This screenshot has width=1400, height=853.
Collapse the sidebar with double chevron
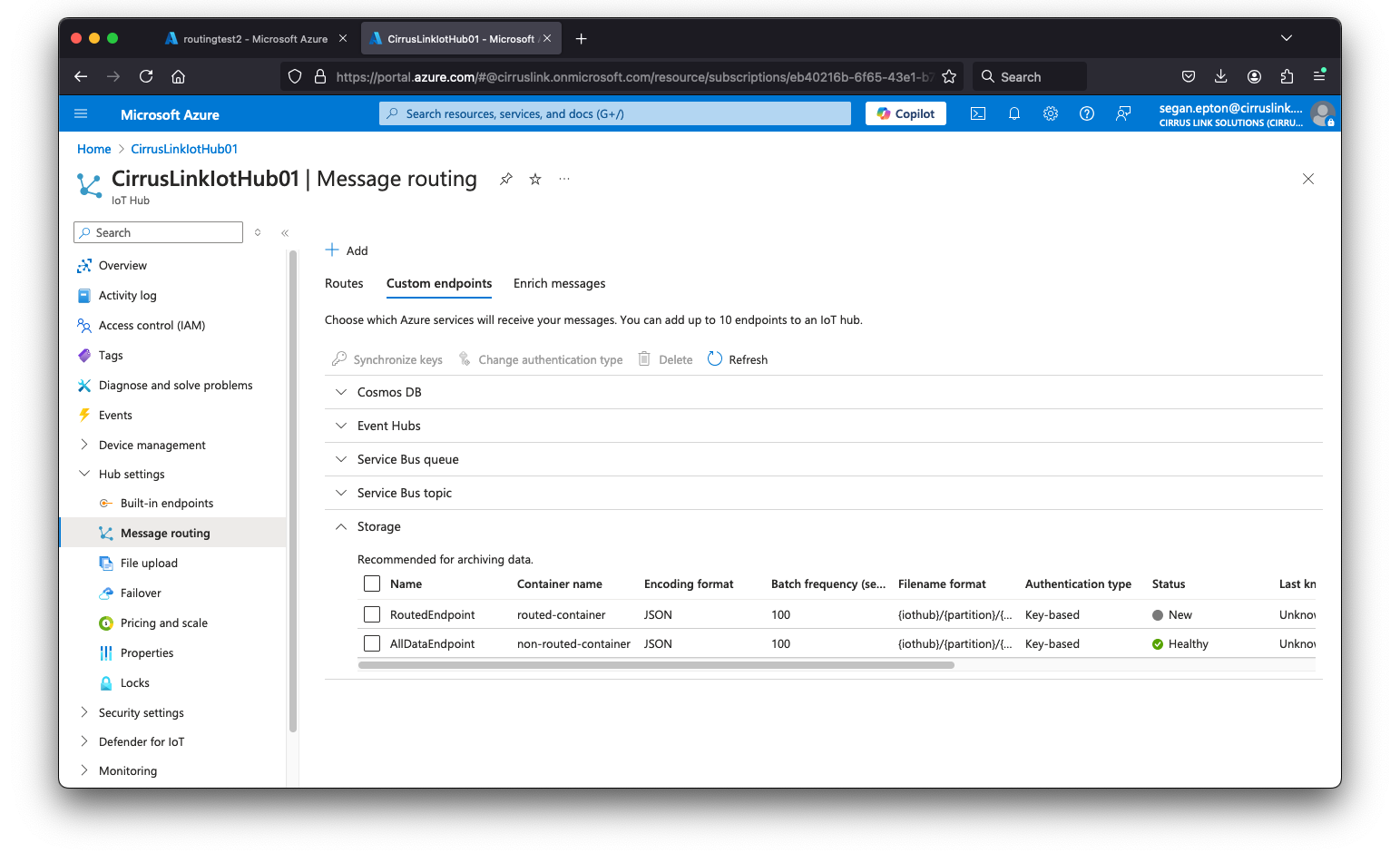[285, 233]
